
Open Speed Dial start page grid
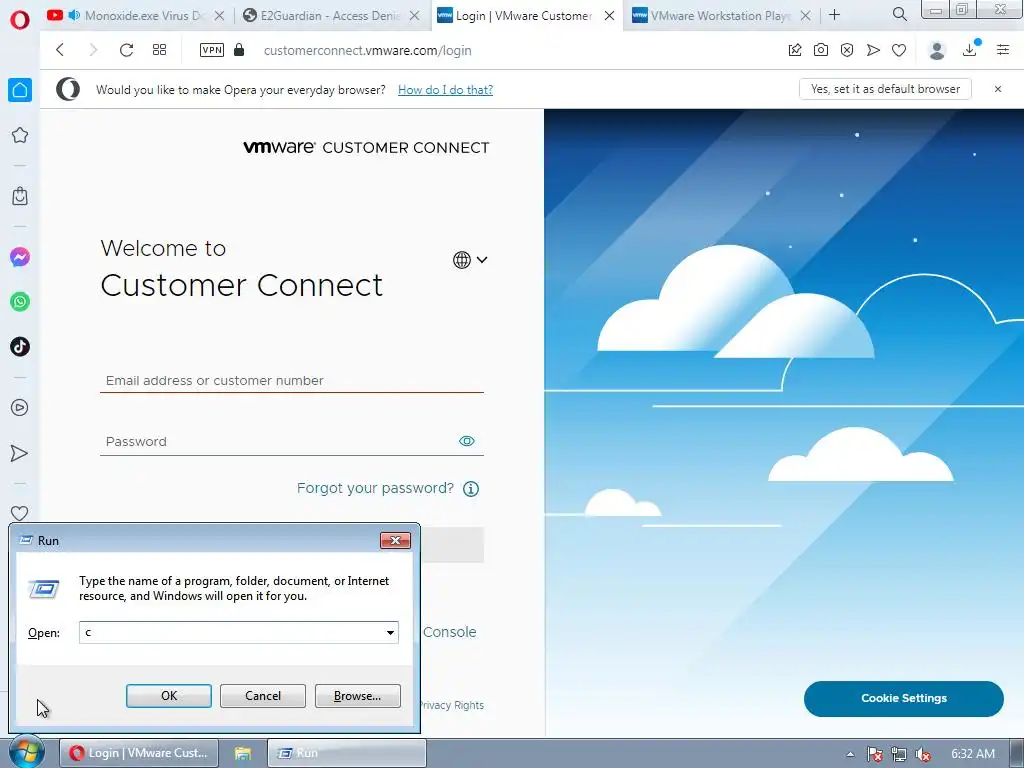(159, 50)
